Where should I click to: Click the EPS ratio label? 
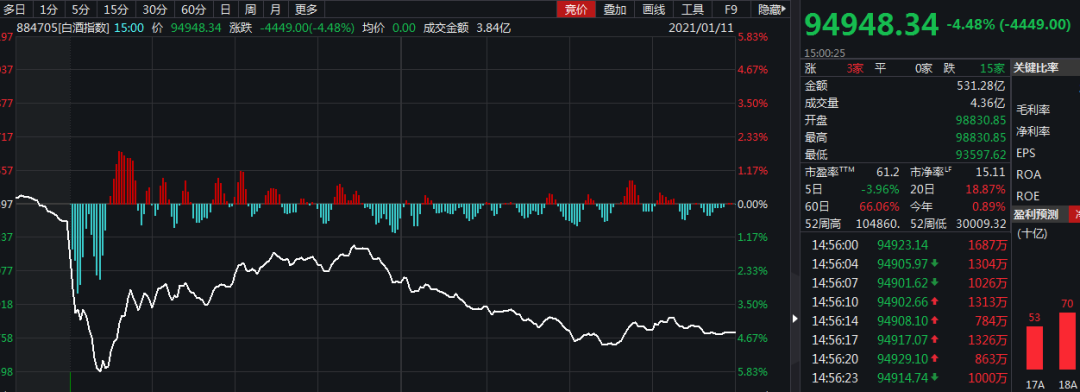(x=1026, y=153)
